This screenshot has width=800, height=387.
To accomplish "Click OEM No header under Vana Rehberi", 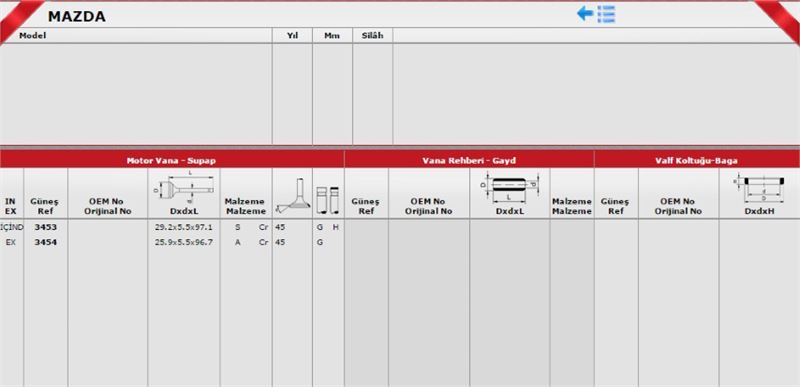I will point(429,206).
